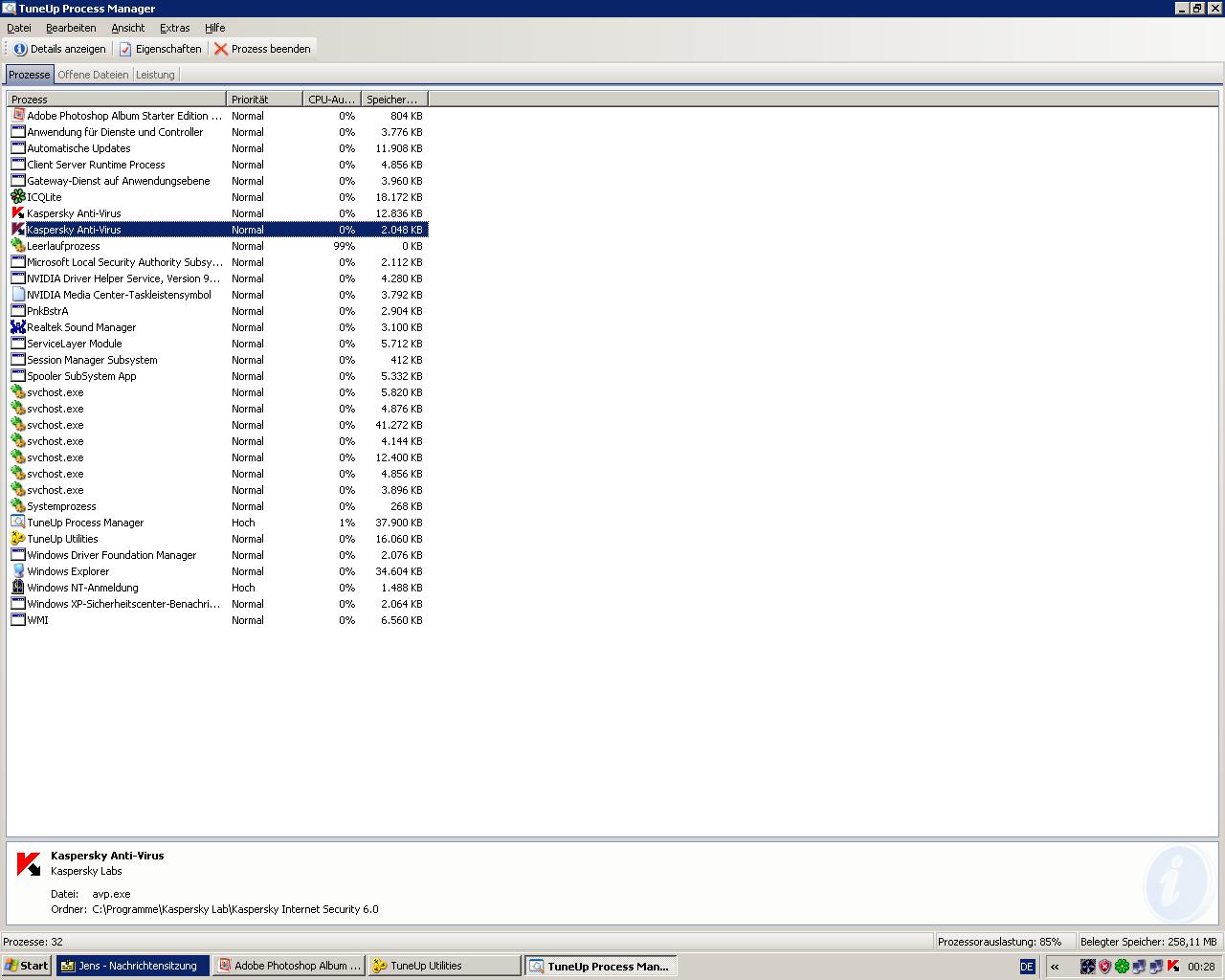Click icon of svchost.exe 41.272 KB row
The width and height of the screenshot is (1225, 980).
coord(18,425)
